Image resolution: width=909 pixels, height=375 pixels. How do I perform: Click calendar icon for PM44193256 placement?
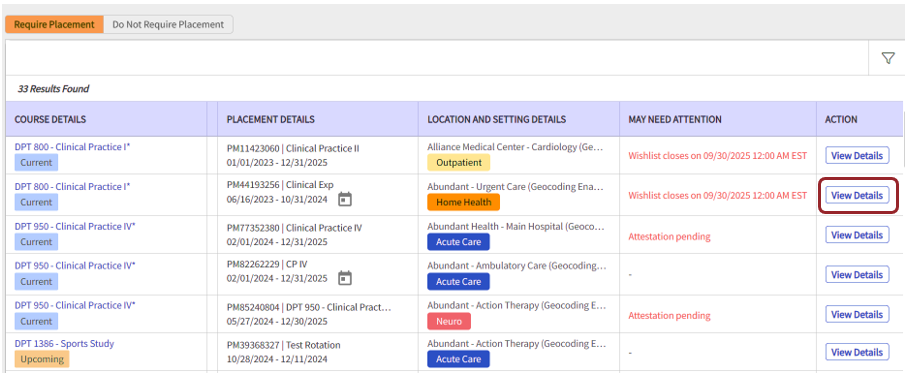pyautogui.click(x=345, y=199)
